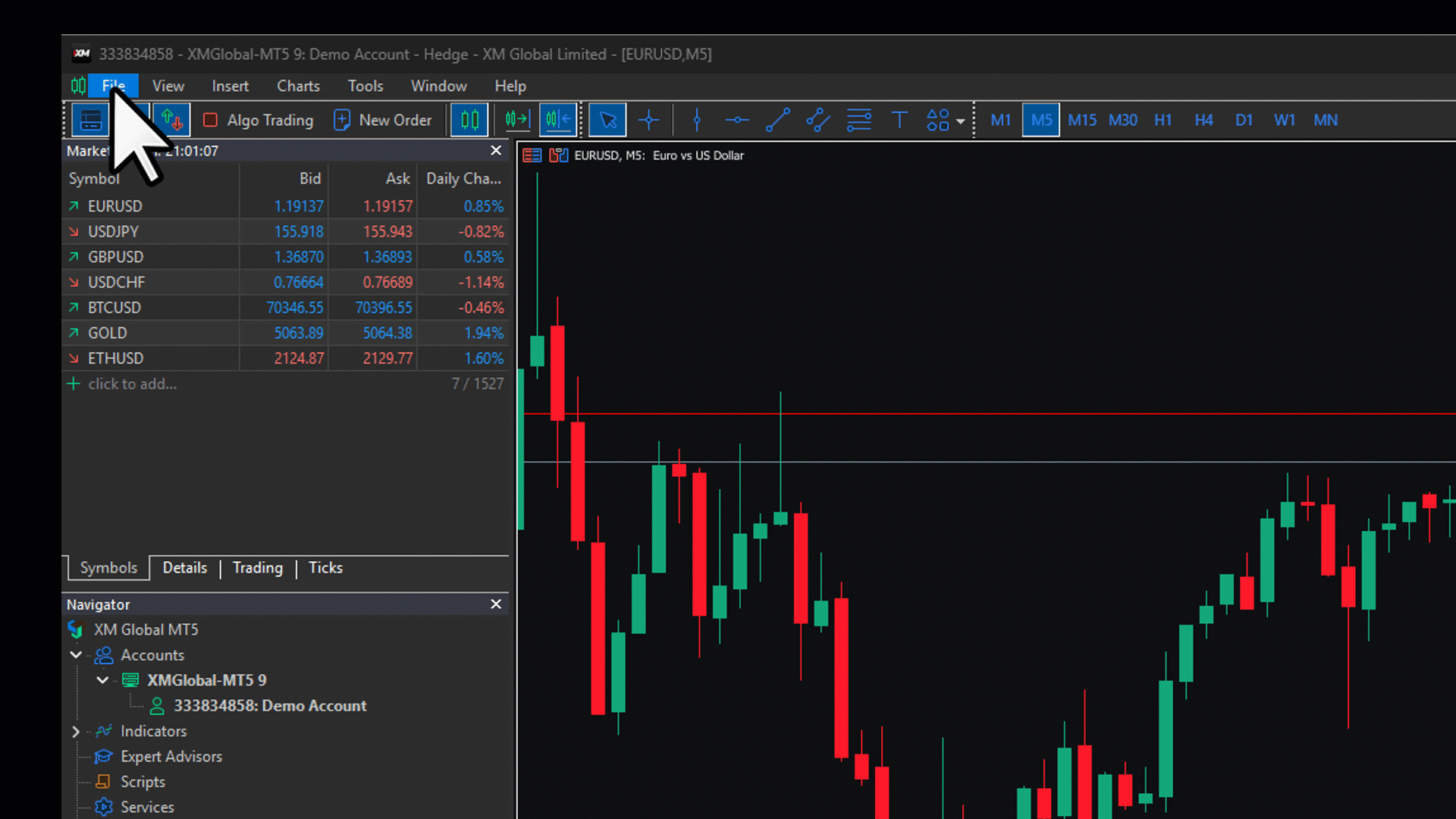
Task: Select the GBPUSD symbol row
Action: (x=285, y=257)
